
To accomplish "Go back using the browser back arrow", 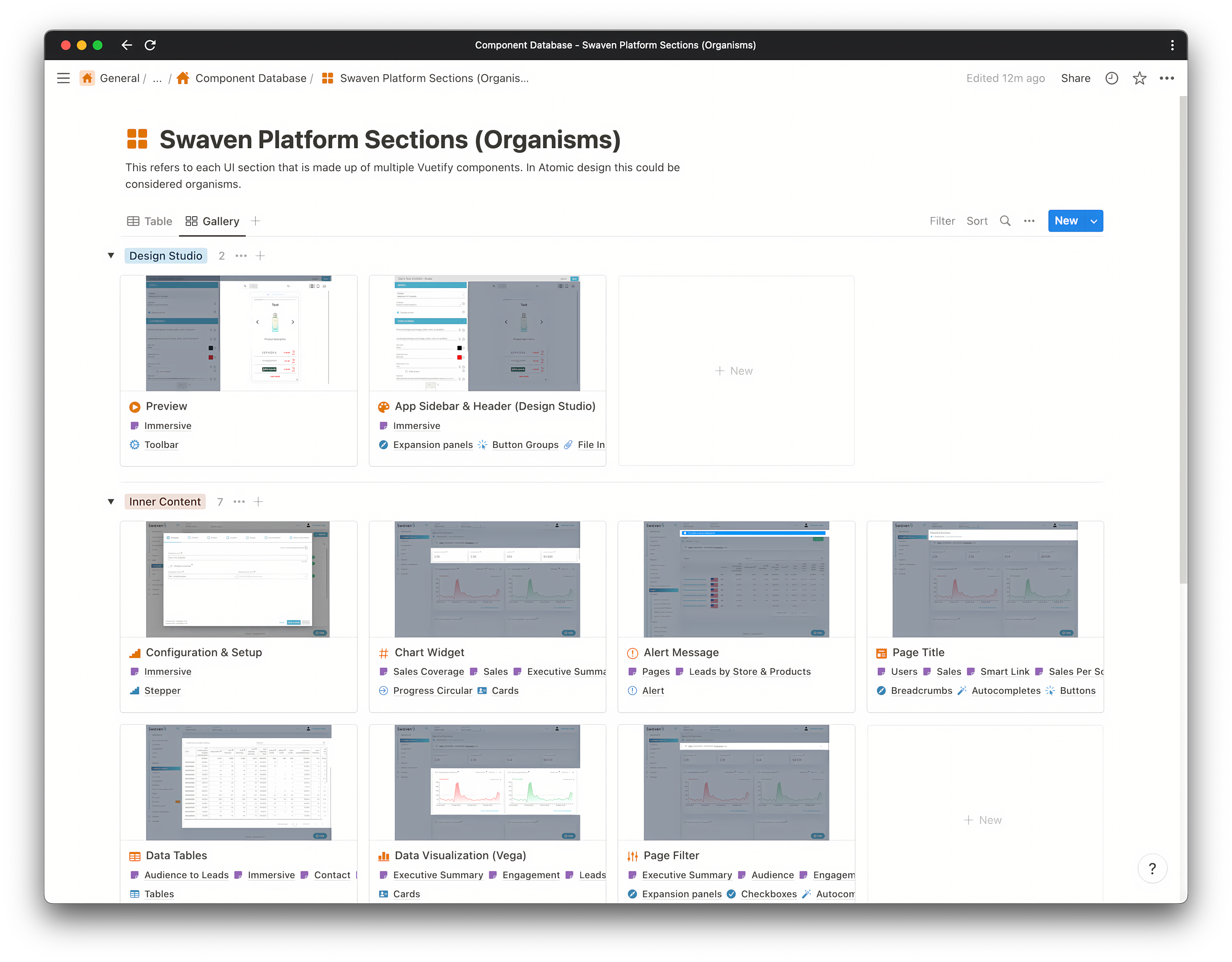I will (127, 45).
